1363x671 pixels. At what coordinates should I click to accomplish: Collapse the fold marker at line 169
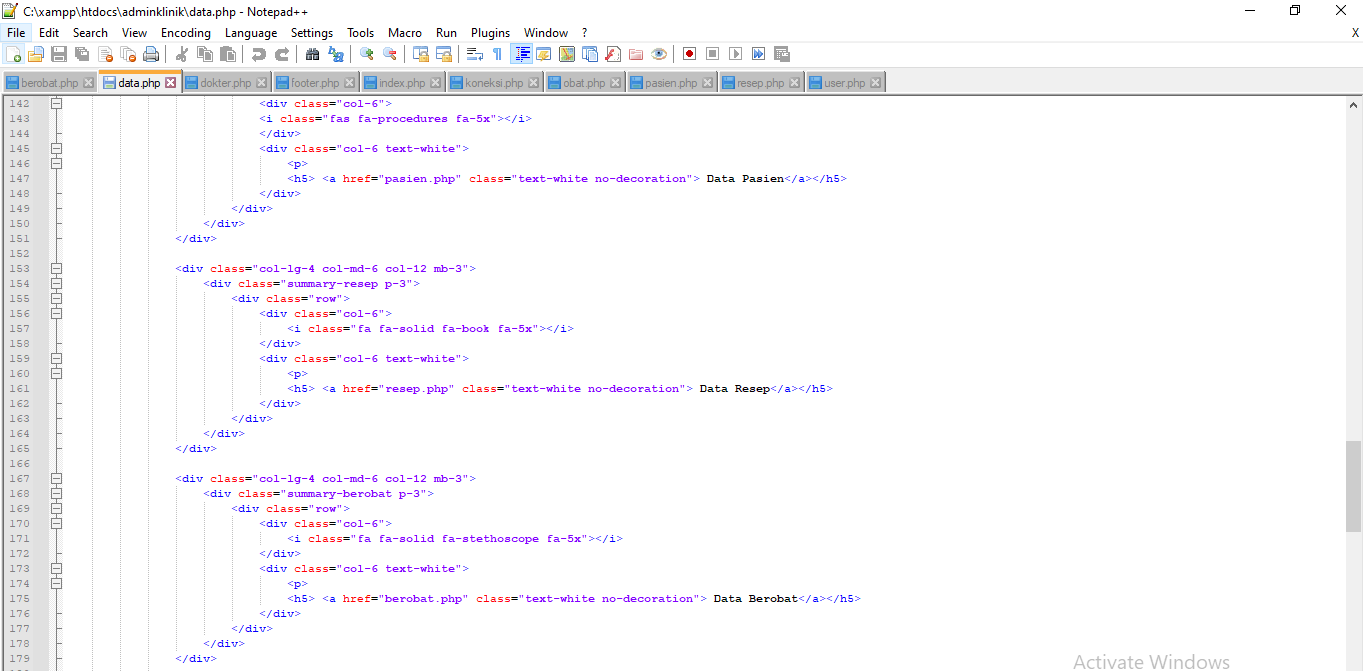tap(57, 508)
